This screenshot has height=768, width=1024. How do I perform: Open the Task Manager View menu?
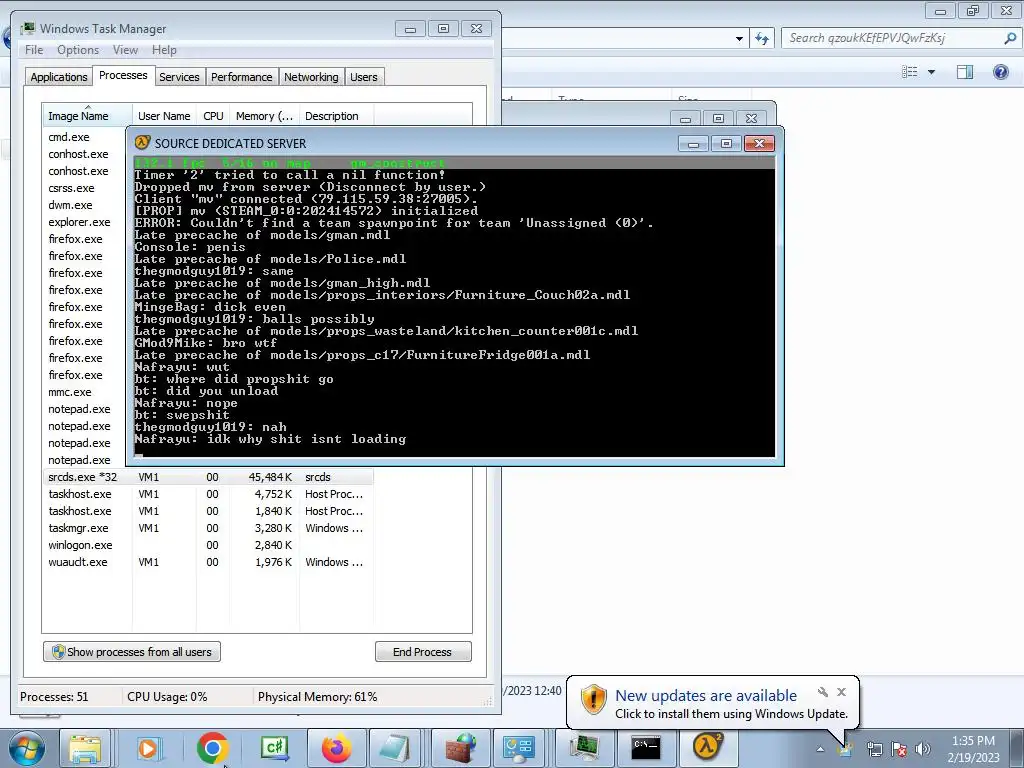coord(125,50)
